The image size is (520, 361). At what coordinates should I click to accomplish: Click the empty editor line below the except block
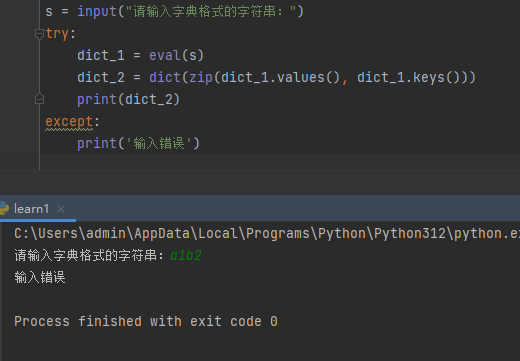point(280,162)
